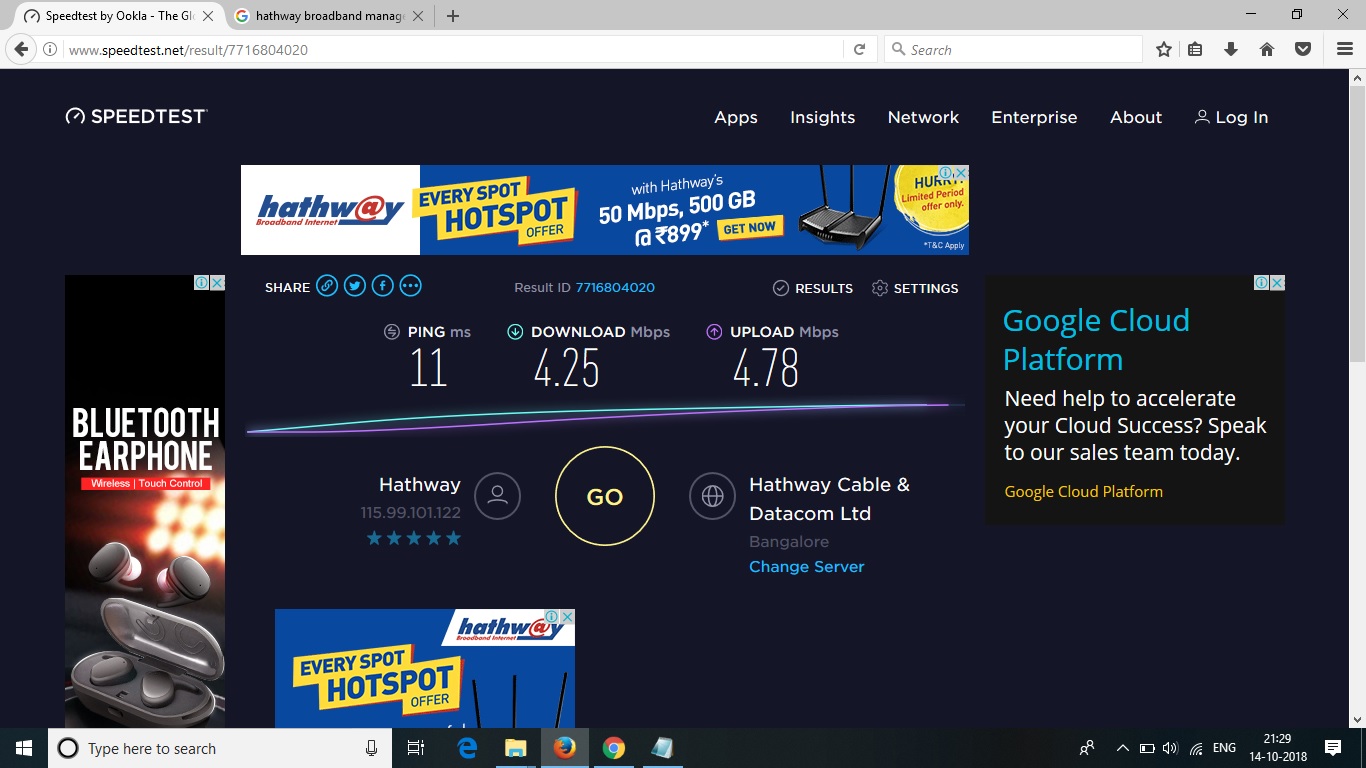Open the Insights menu item

click(822, 117)
